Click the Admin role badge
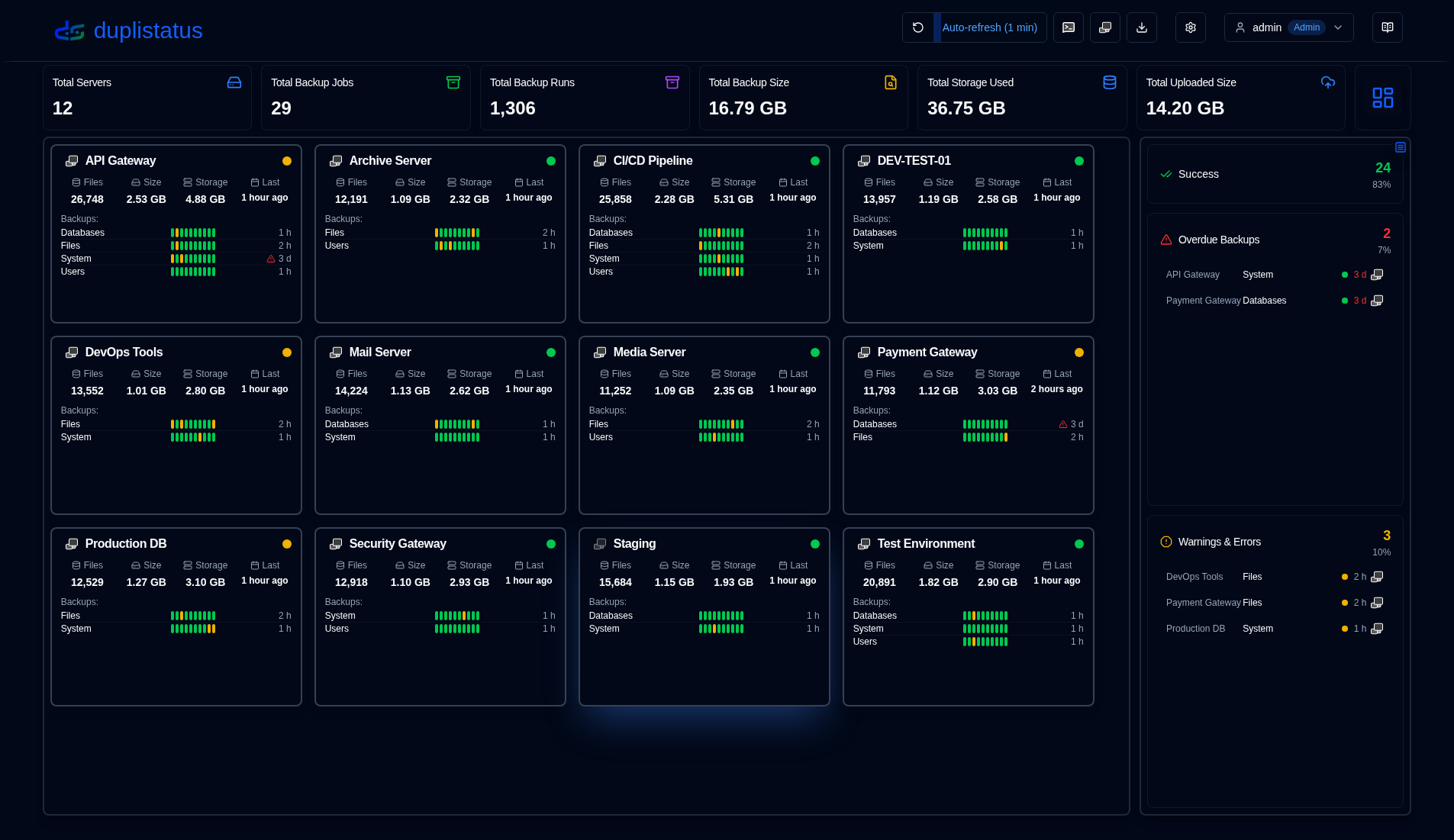This screenshot has width=1454, height=840. tap(1306, 27)
